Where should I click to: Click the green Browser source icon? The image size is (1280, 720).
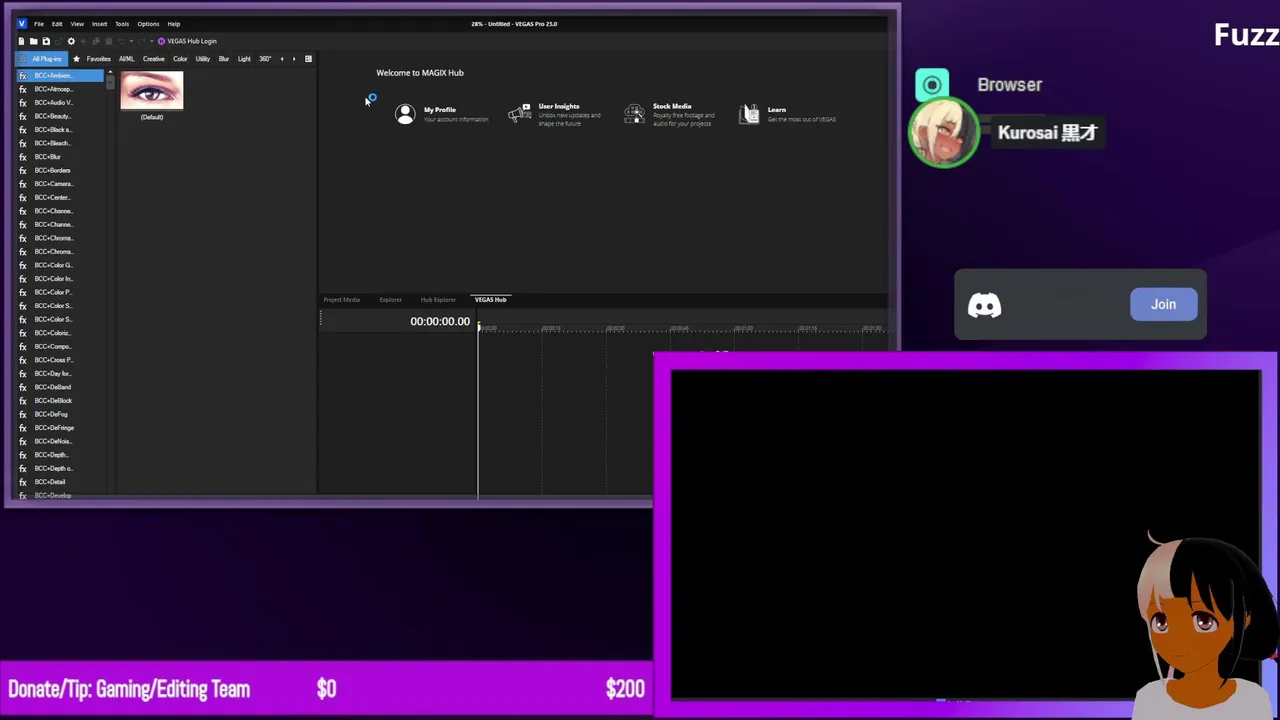tap(932, 85)
